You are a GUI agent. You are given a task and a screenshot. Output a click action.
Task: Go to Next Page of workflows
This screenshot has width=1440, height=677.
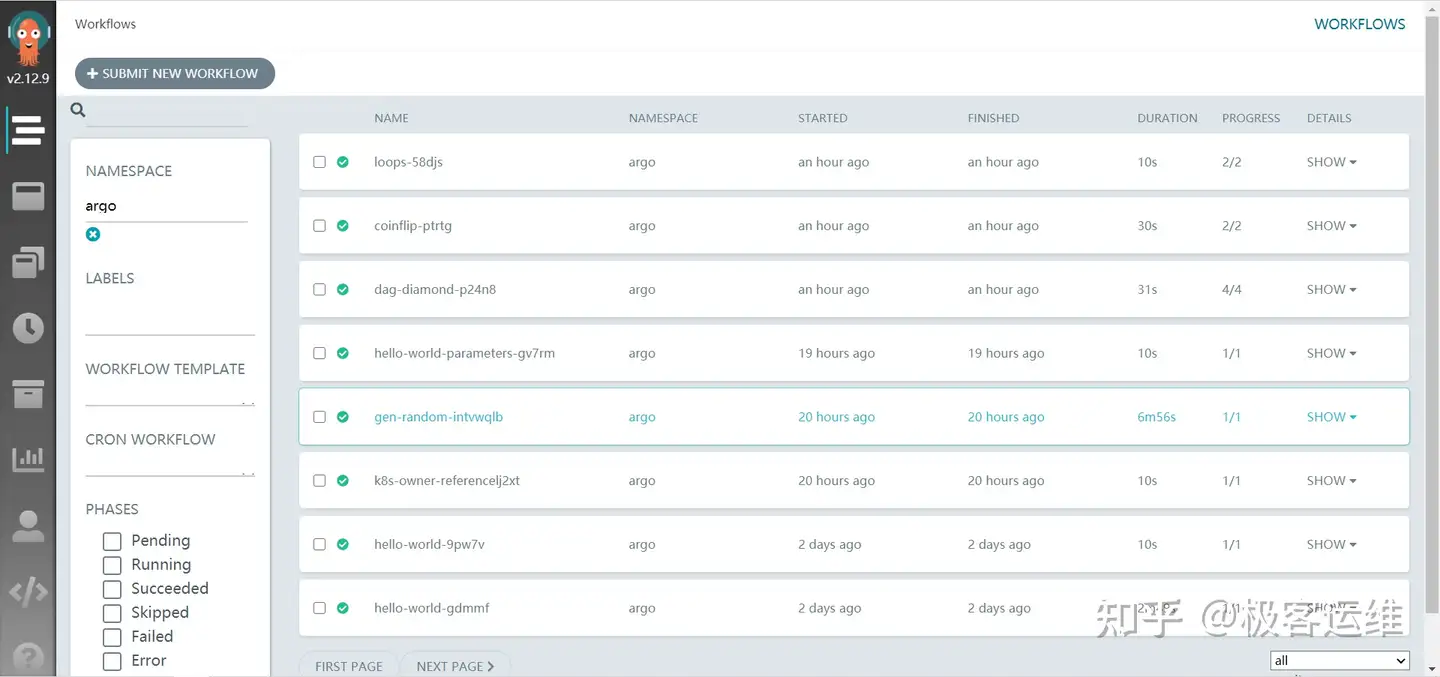455,666
